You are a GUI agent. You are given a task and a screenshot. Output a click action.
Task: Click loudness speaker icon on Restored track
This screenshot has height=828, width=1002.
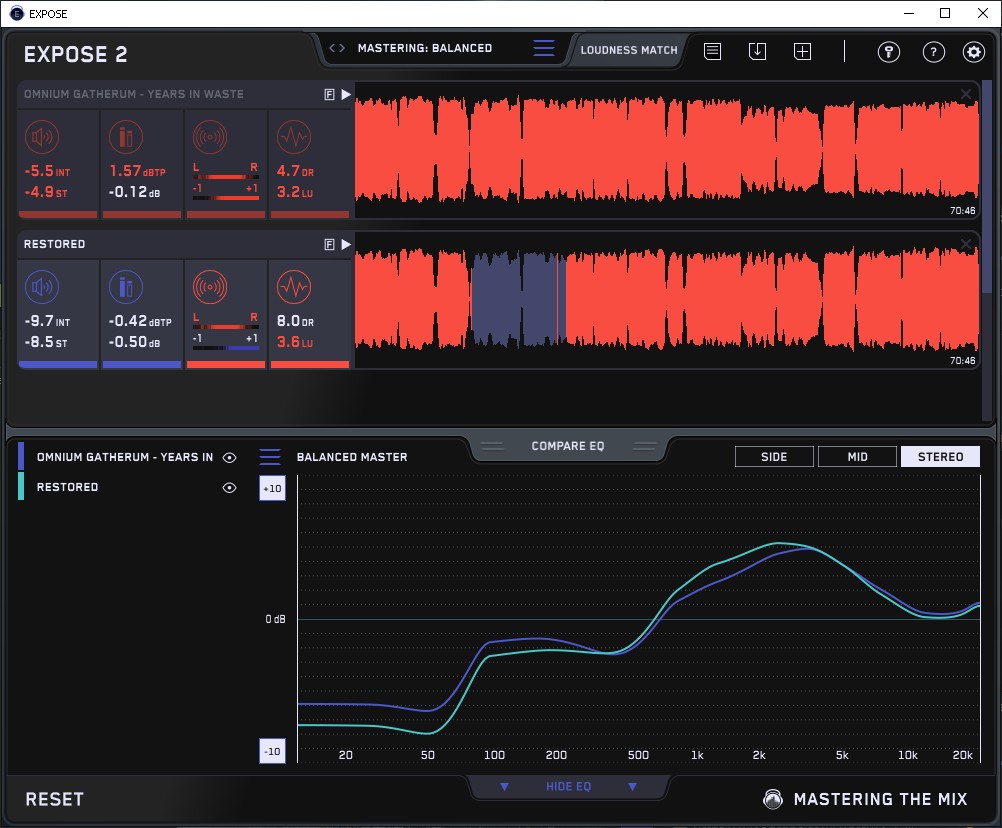point(42,287)
